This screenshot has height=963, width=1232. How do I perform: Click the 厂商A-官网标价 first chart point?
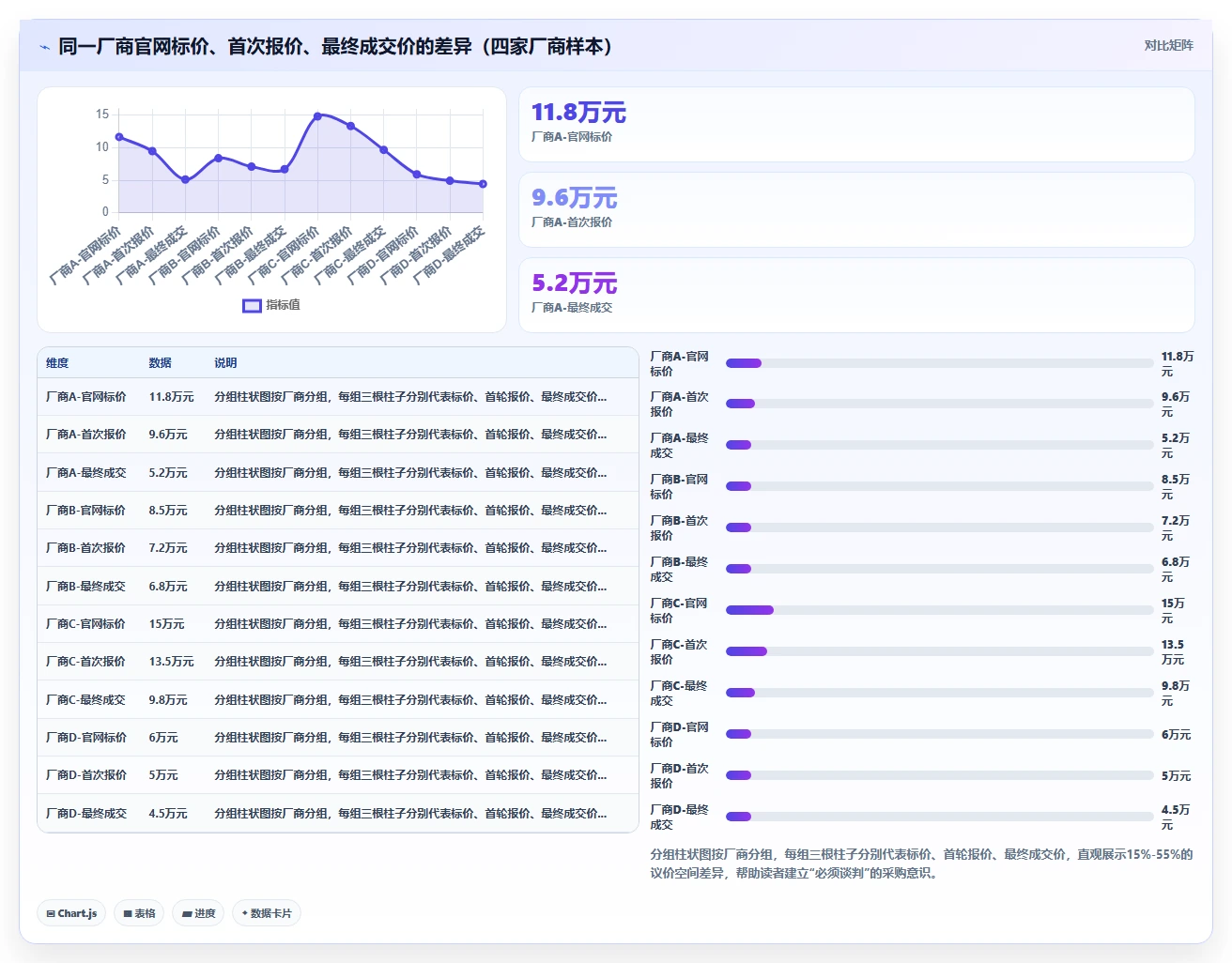point(119,137)
